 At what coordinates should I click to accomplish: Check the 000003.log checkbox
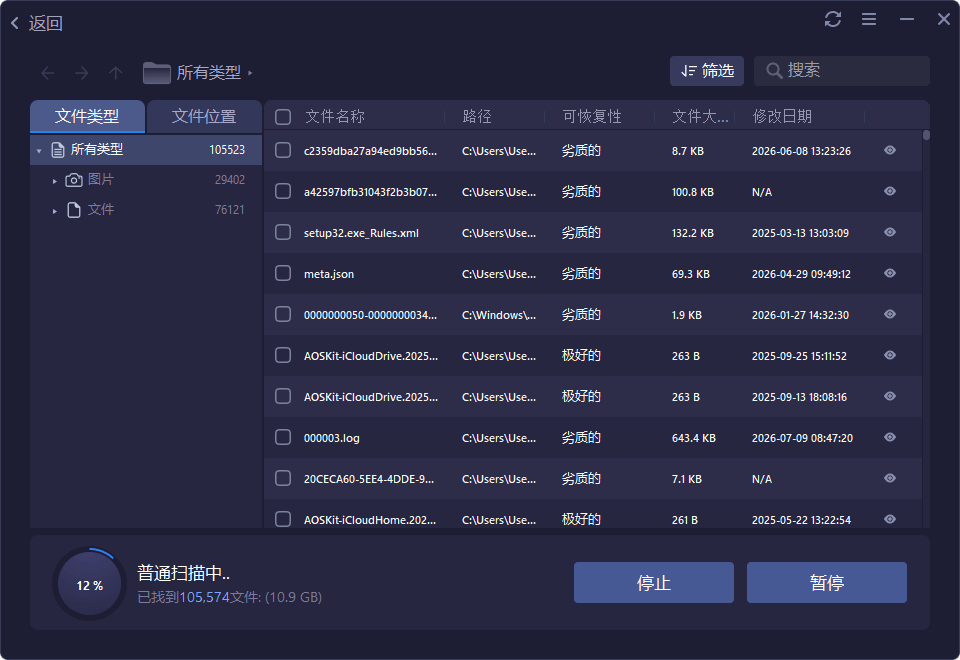click(283, 437)
